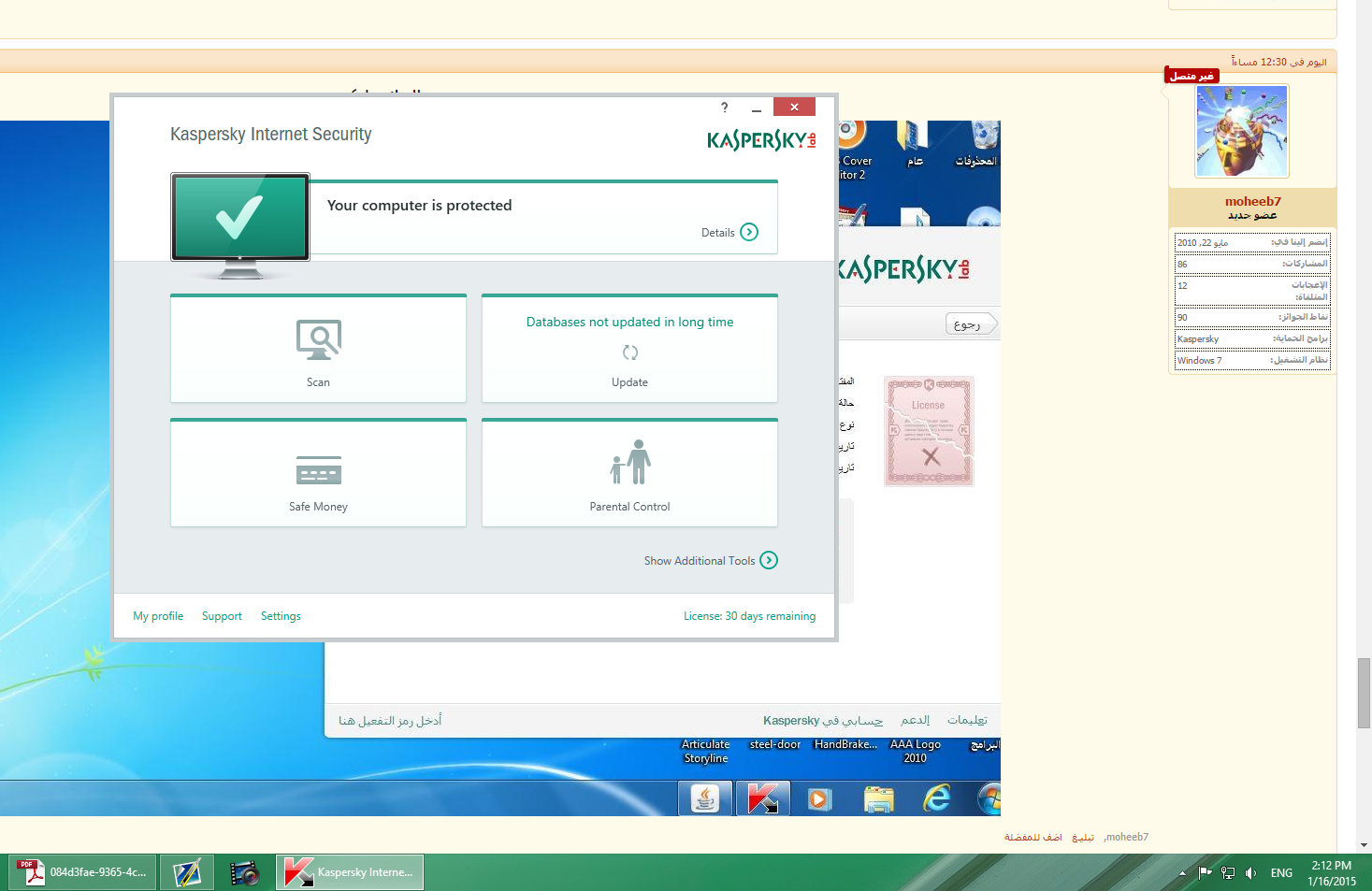Screen dimensions: 1372x891
Task: Open volume speaker icon in tray
Action: [1250, 873]
